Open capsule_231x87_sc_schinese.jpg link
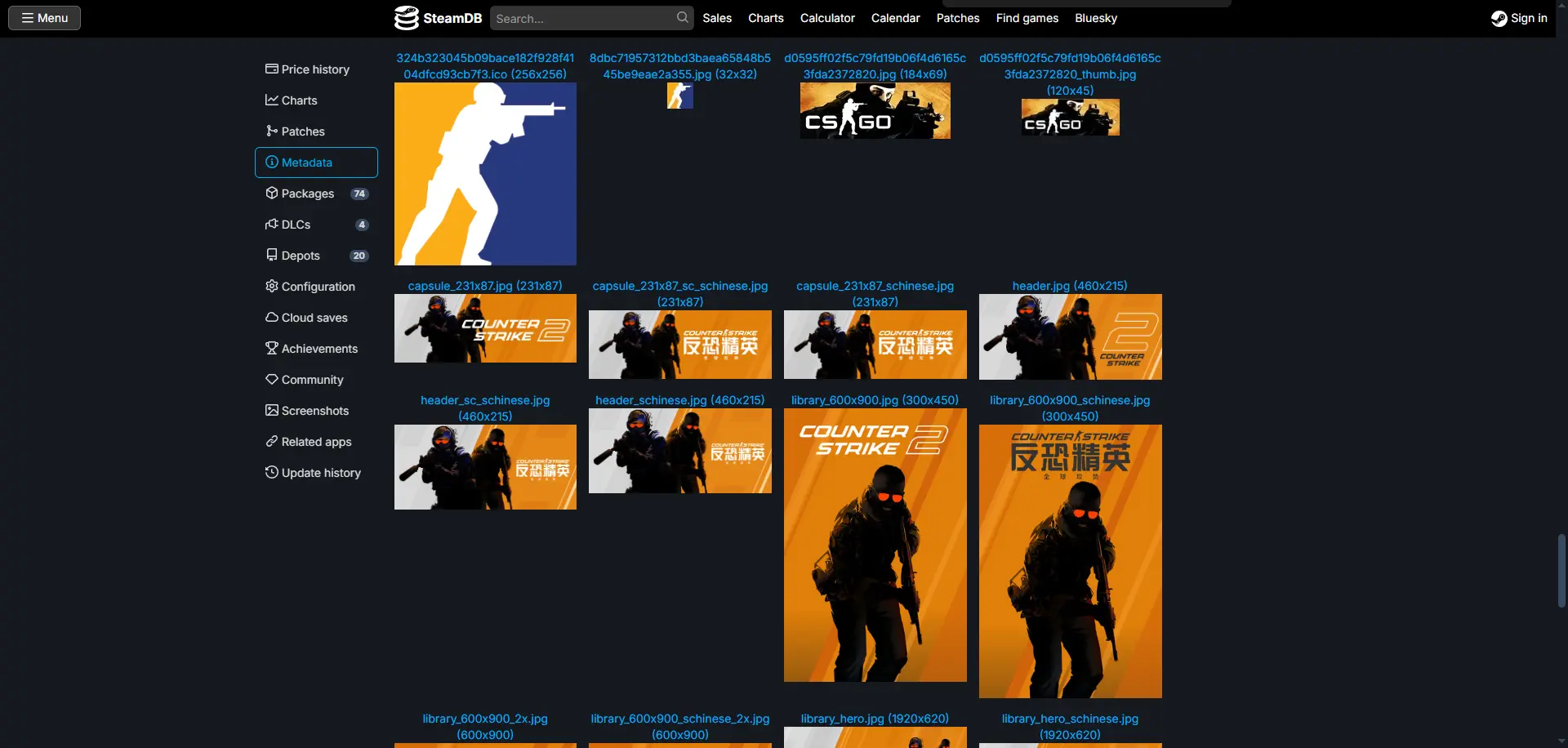Image resolution: width=1568 pixels, height=748 pixels. click(680, 294)
